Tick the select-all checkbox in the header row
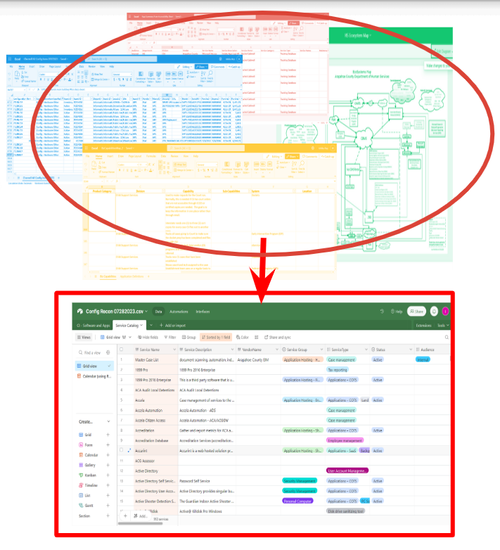Viewport: 500px width, 550px height. [x=121, y=350]
